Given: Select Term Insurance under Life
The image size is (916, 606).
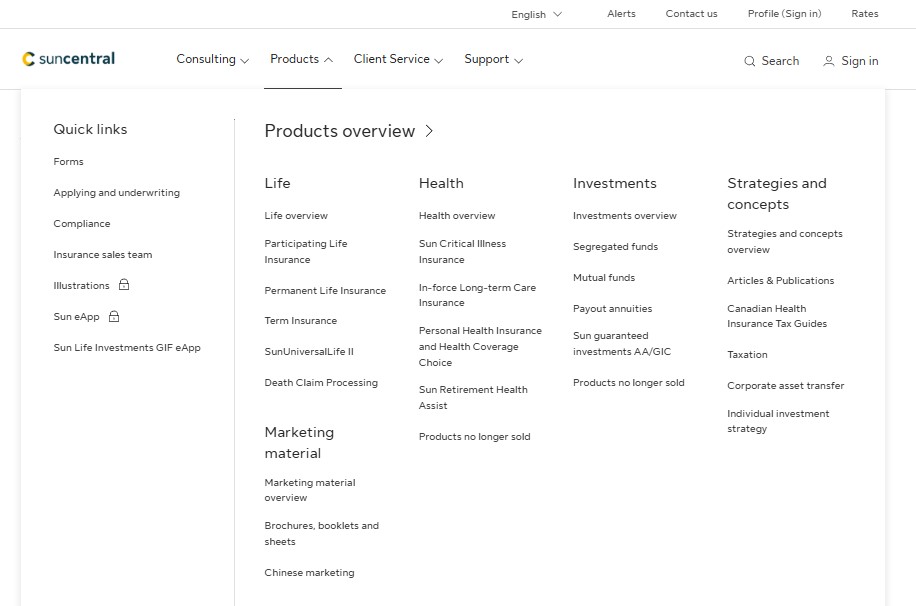Looking at the screenshot, I should coord(300,321).
